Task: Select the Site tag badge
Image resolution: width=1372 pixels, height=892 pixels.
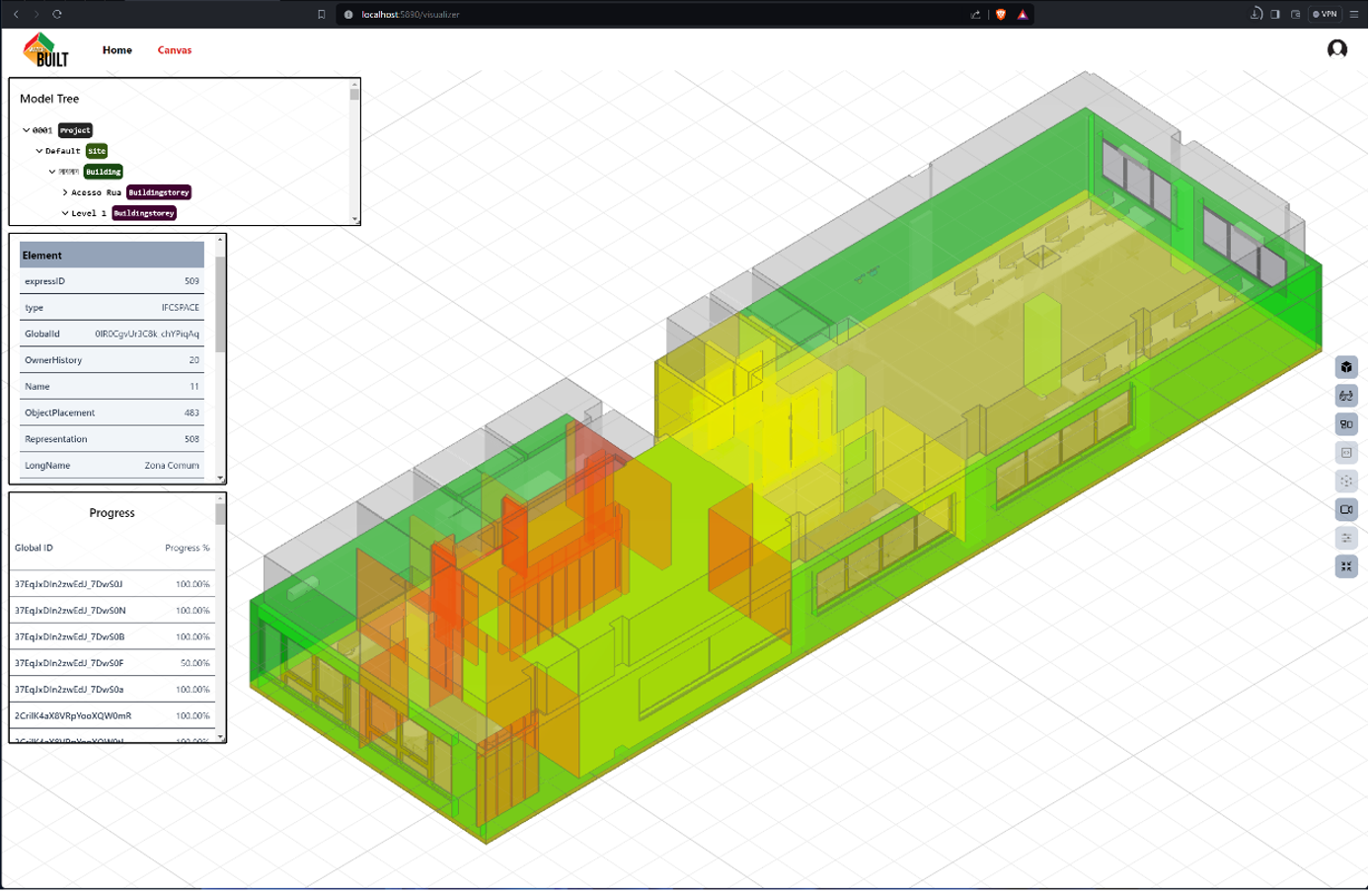Action: click(97, 151)
